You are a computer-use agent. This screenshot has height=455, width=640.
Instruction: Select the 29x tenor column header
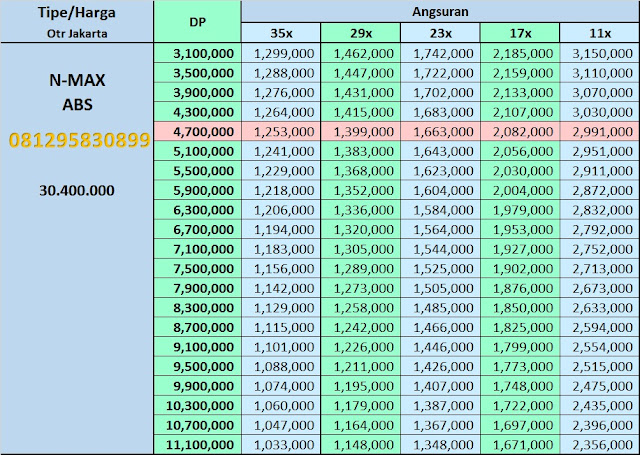point(360,32)
